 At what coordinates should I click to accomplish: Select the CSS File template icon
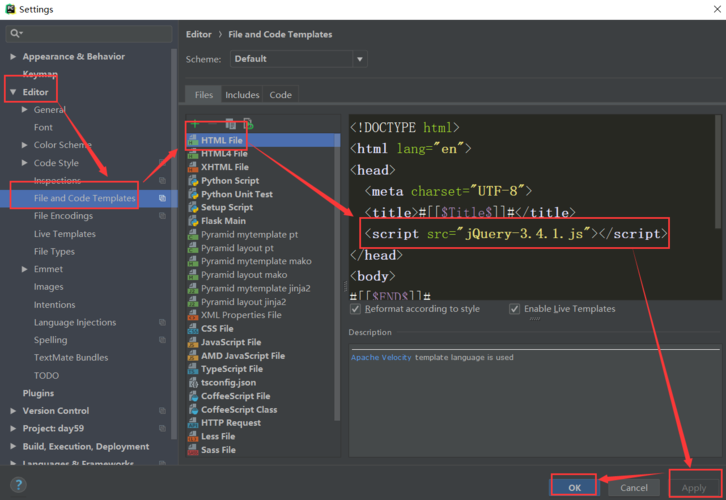pos(193,329)
